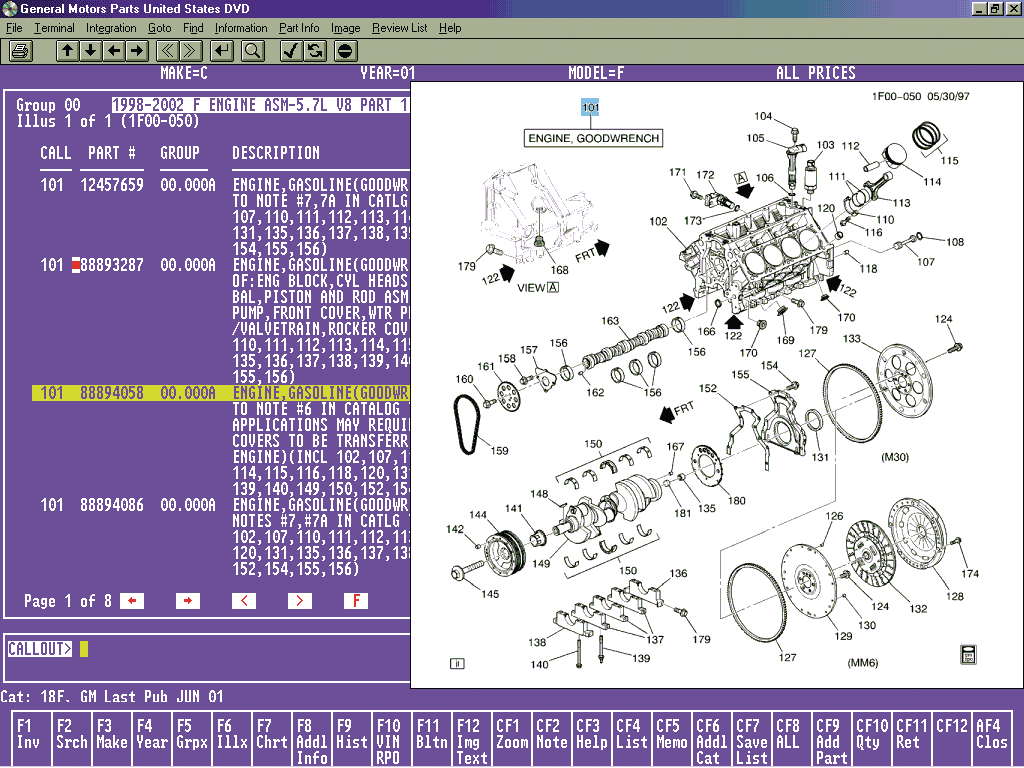Image resolution: width=1024 pixels, height=768 pixels.
Task: Click the stop/cancel toolbar icon
Action: click(344, 50)
